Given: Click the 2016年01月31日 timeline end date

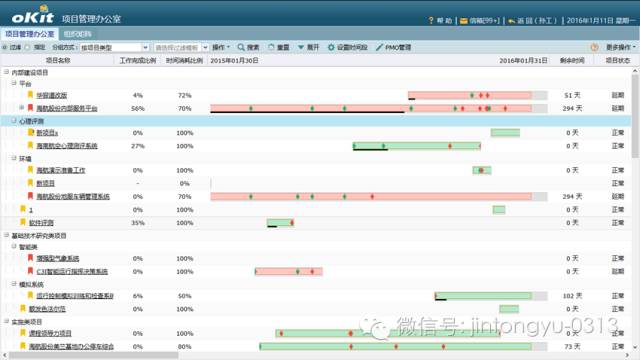Looking at the screenshot, I should [523, 60].
